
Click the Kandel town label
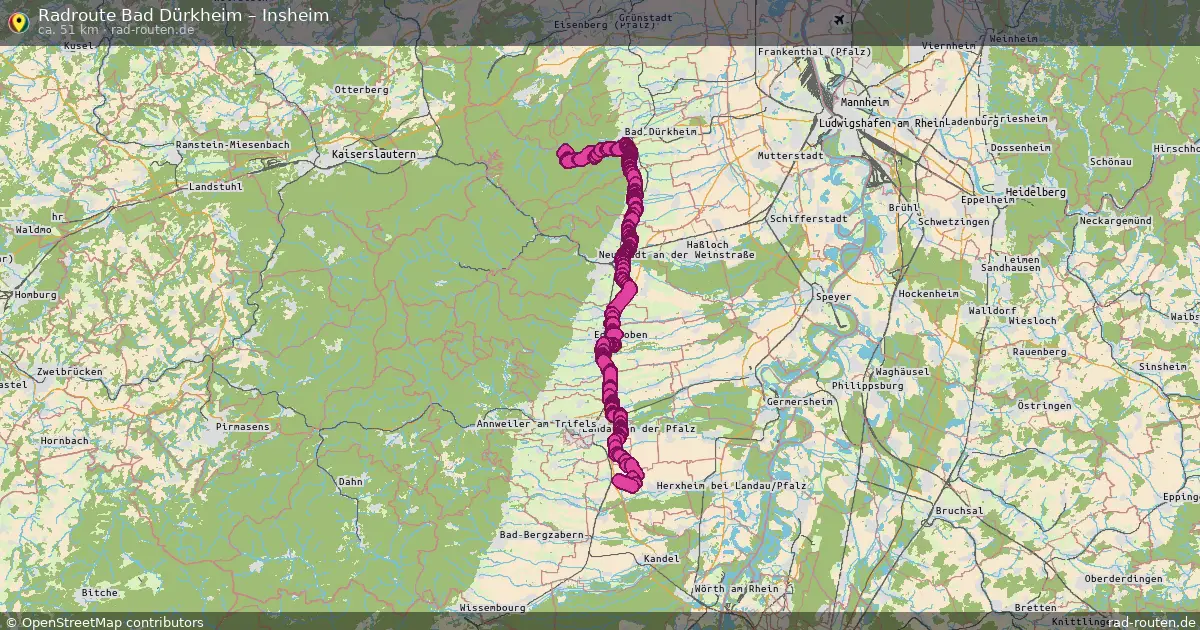click(661, 559)
